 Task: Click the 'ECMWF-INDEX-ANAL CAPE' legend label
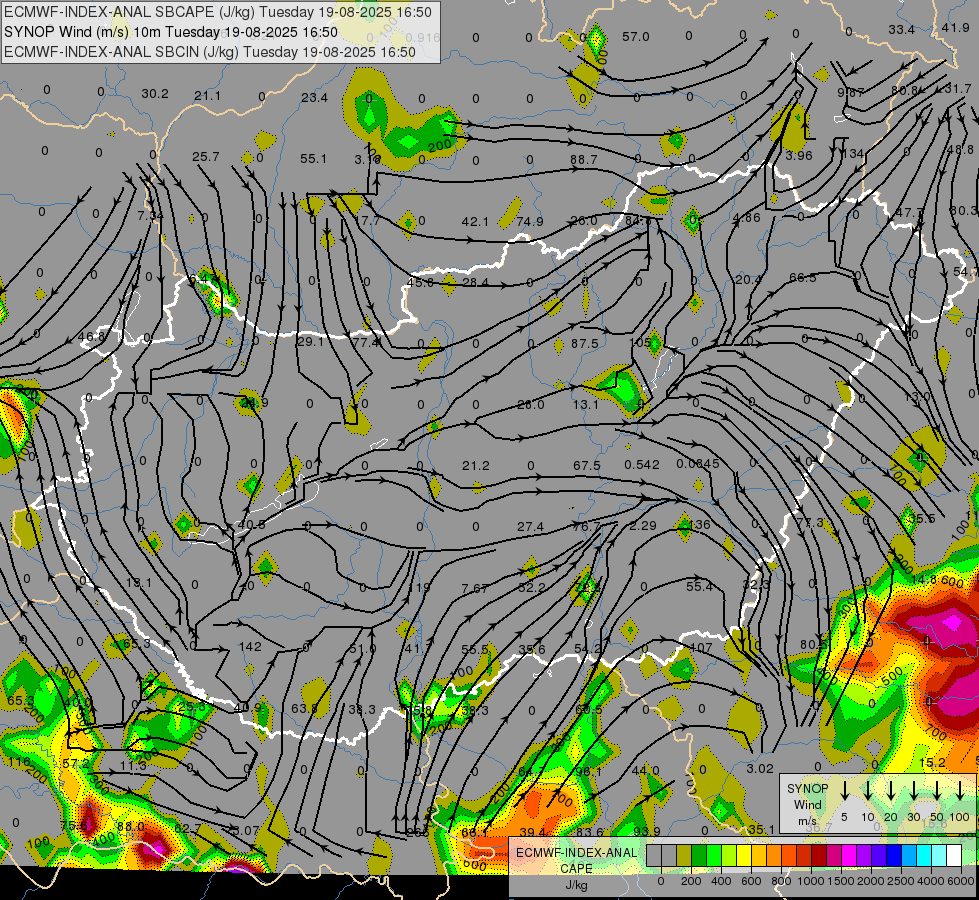(x=576, y=860)
